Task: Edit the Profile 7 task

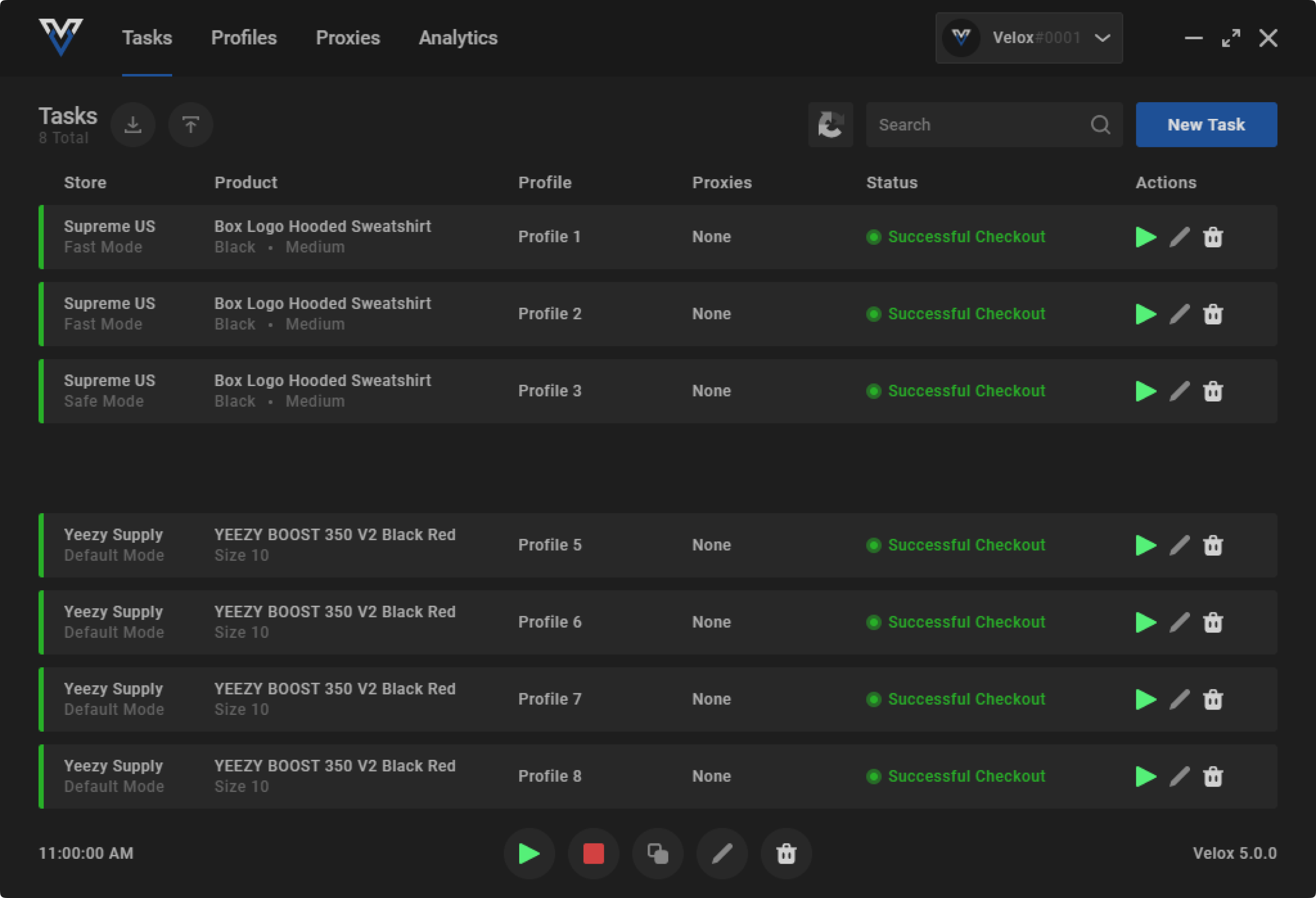Action: [1179, 699]
